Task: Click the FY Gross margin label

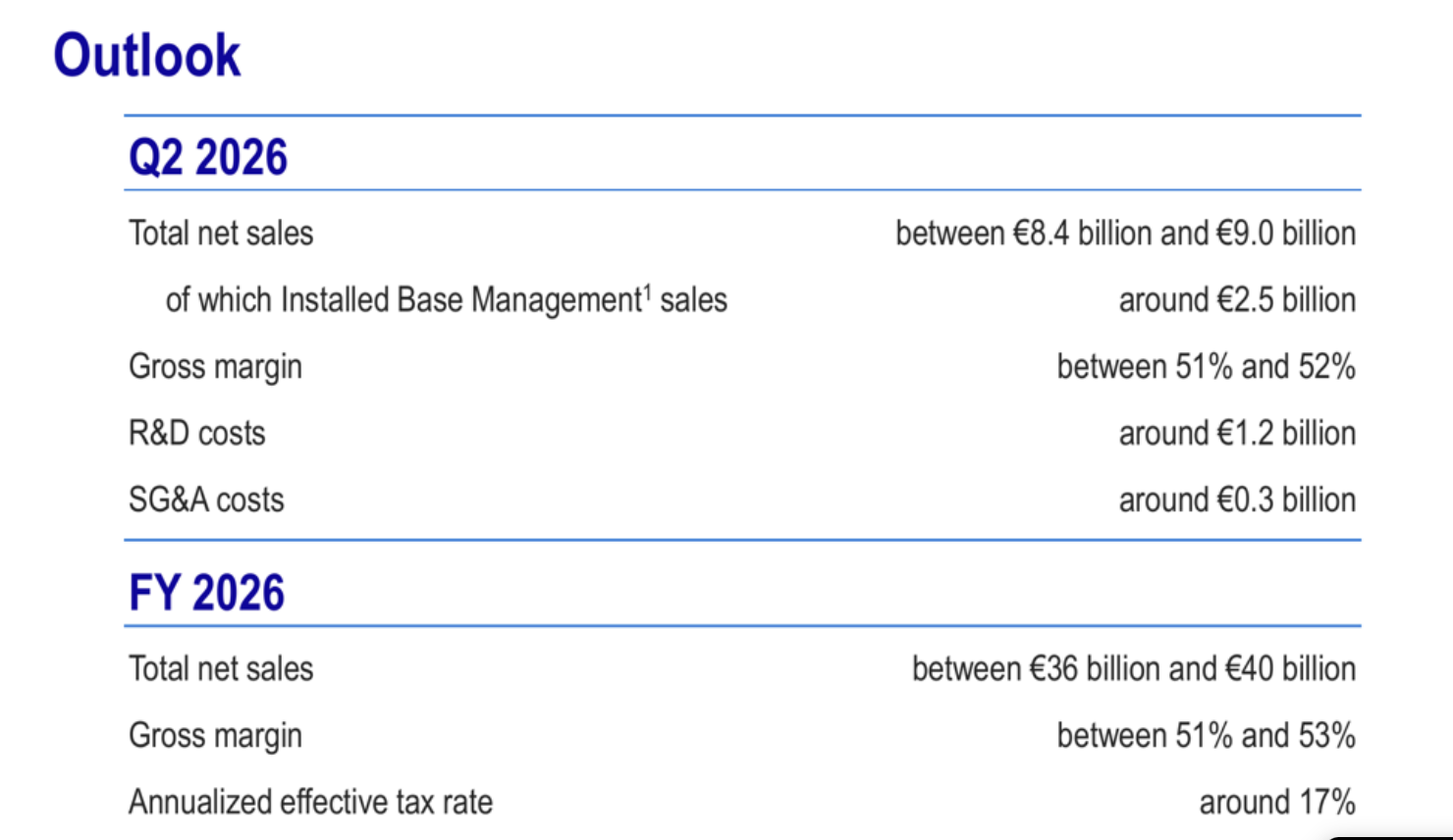Action: click(215, 736)
